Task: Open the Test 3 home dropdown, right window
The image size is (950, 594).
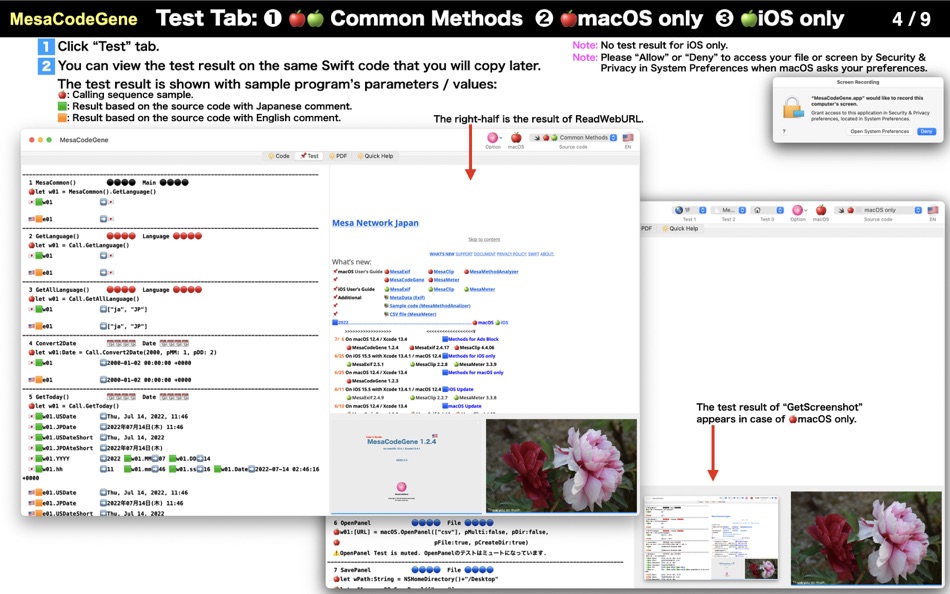Action: [x=768, y=210]
